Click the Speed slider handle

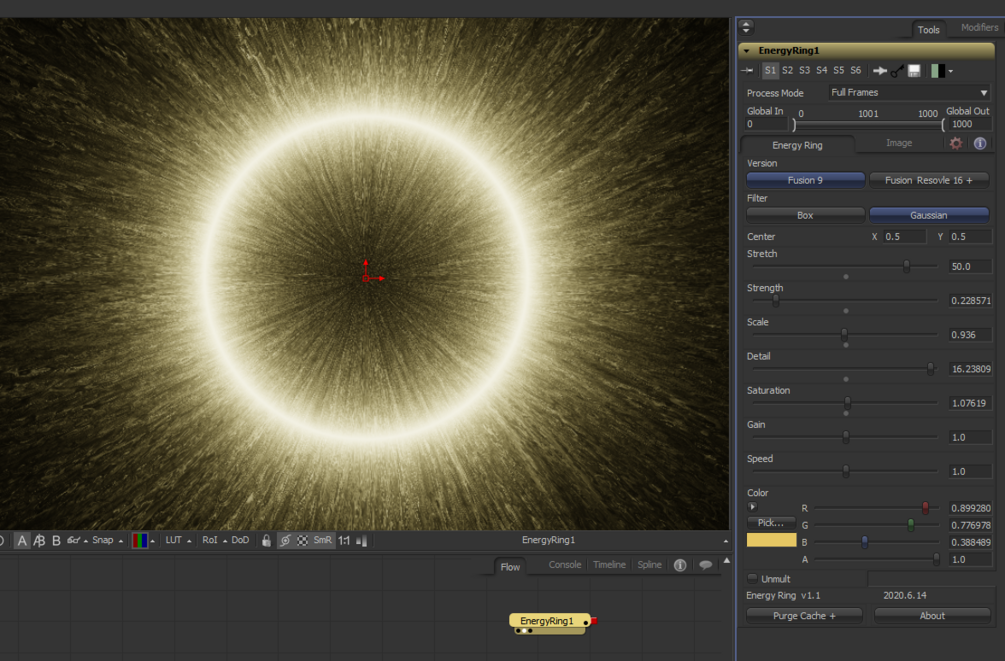point(846,471)
